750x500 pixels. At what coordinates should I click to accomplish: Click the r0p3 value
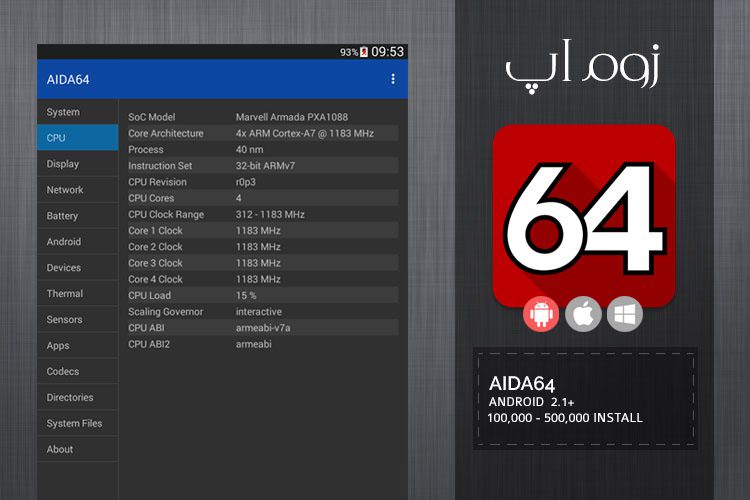tap(245, 182)
